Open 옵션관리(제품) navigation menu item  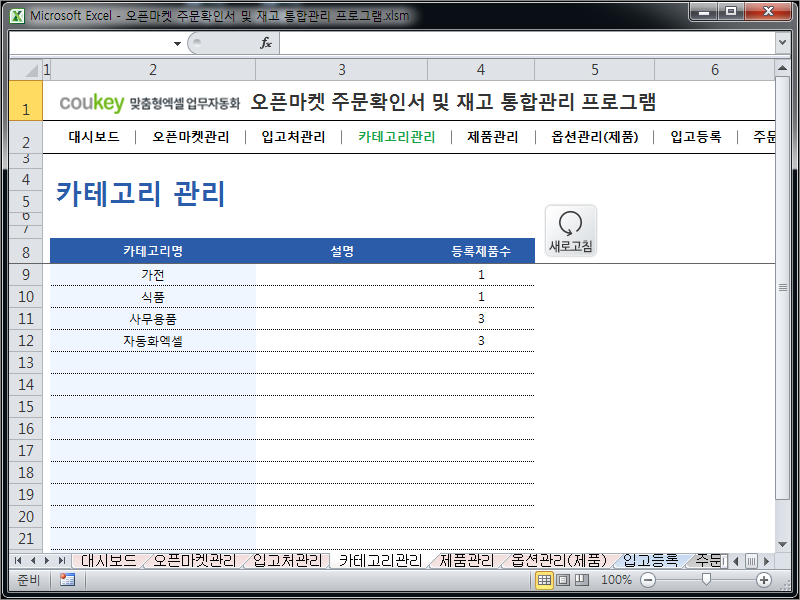(x=595, y=137)
